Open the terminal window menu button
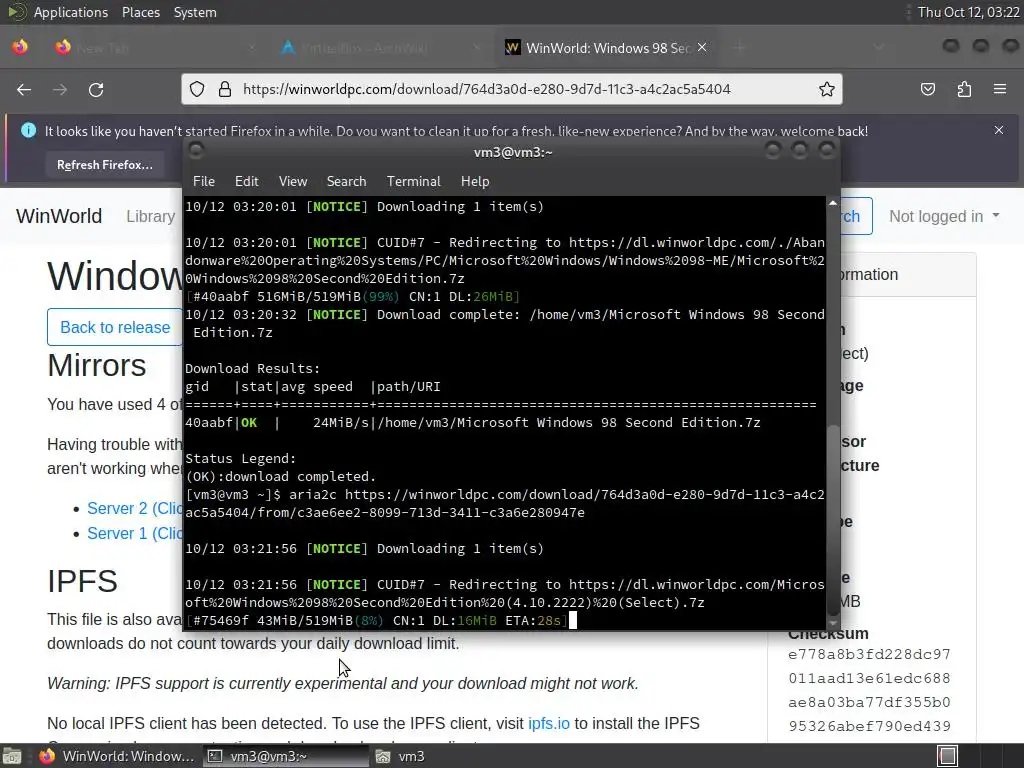The width and height of the screenshot is (1024, 768). click(196, 151)
